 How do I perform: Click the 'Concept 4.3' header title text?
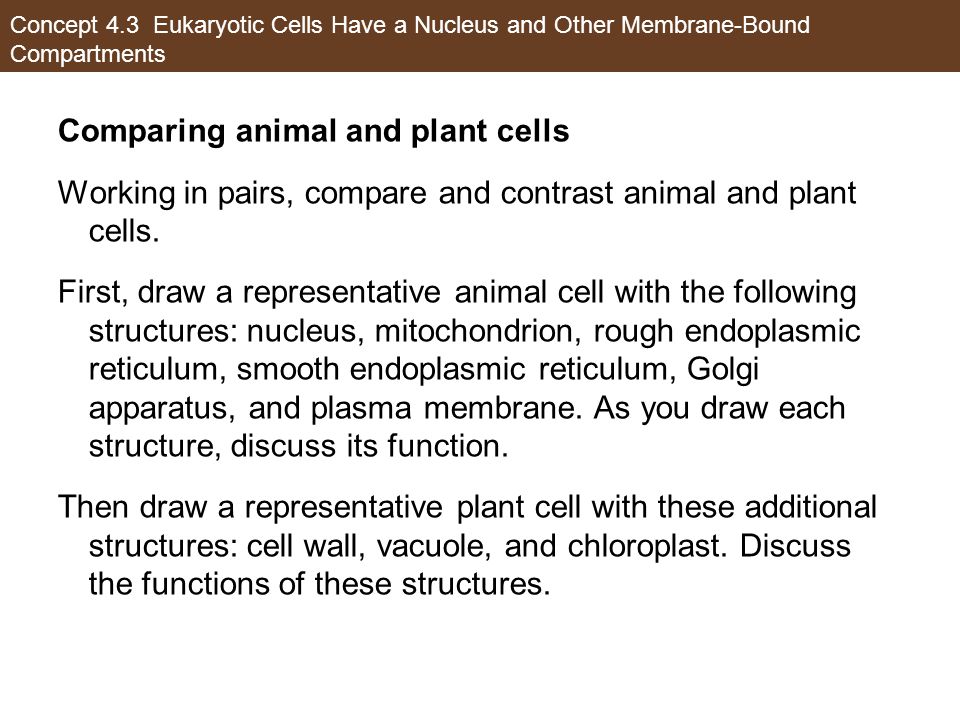75,25
